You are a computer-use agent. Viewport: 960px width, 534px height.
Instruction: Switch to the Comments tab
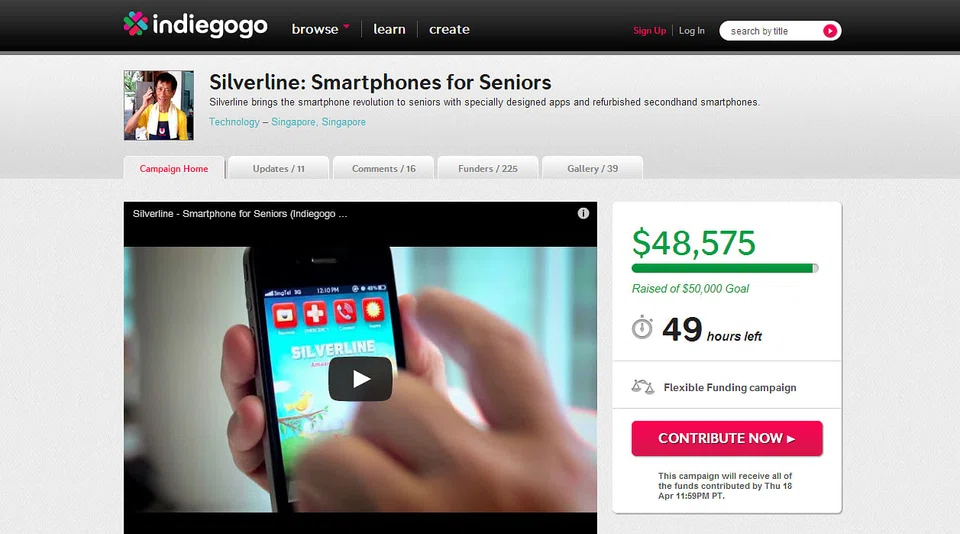[384, 168]
